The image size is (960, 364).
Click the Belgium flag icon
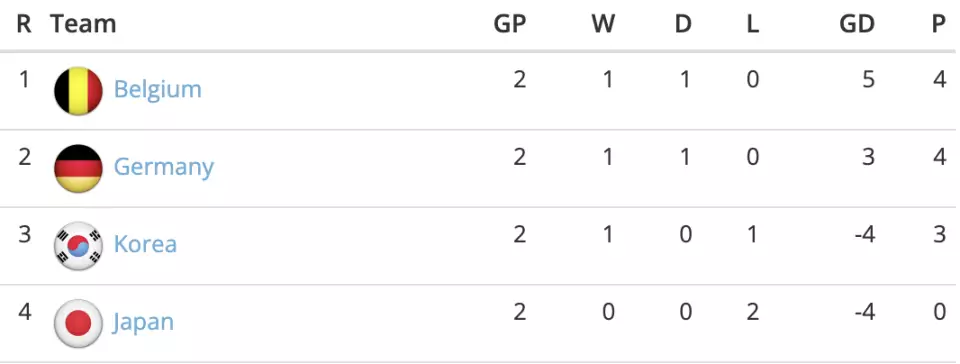tap(78, 91)
